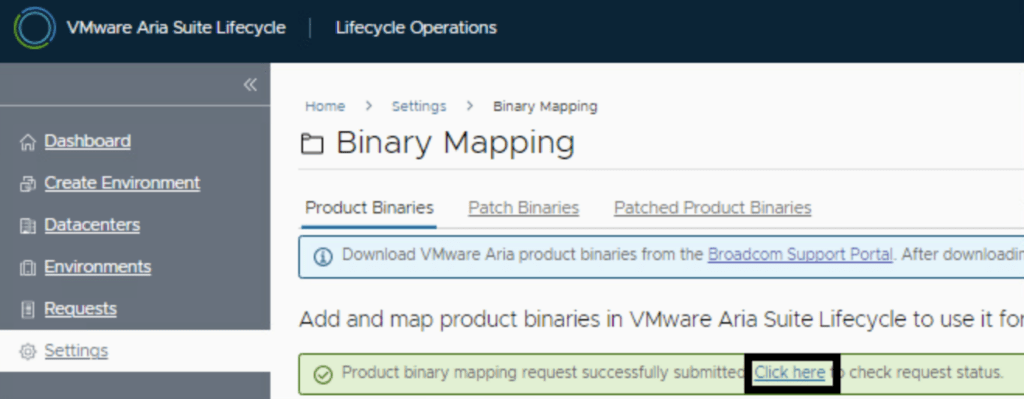The height and width of the screenshot is (399, 1024).
Task: Open the Dashboard page
Action: [88, 141]
